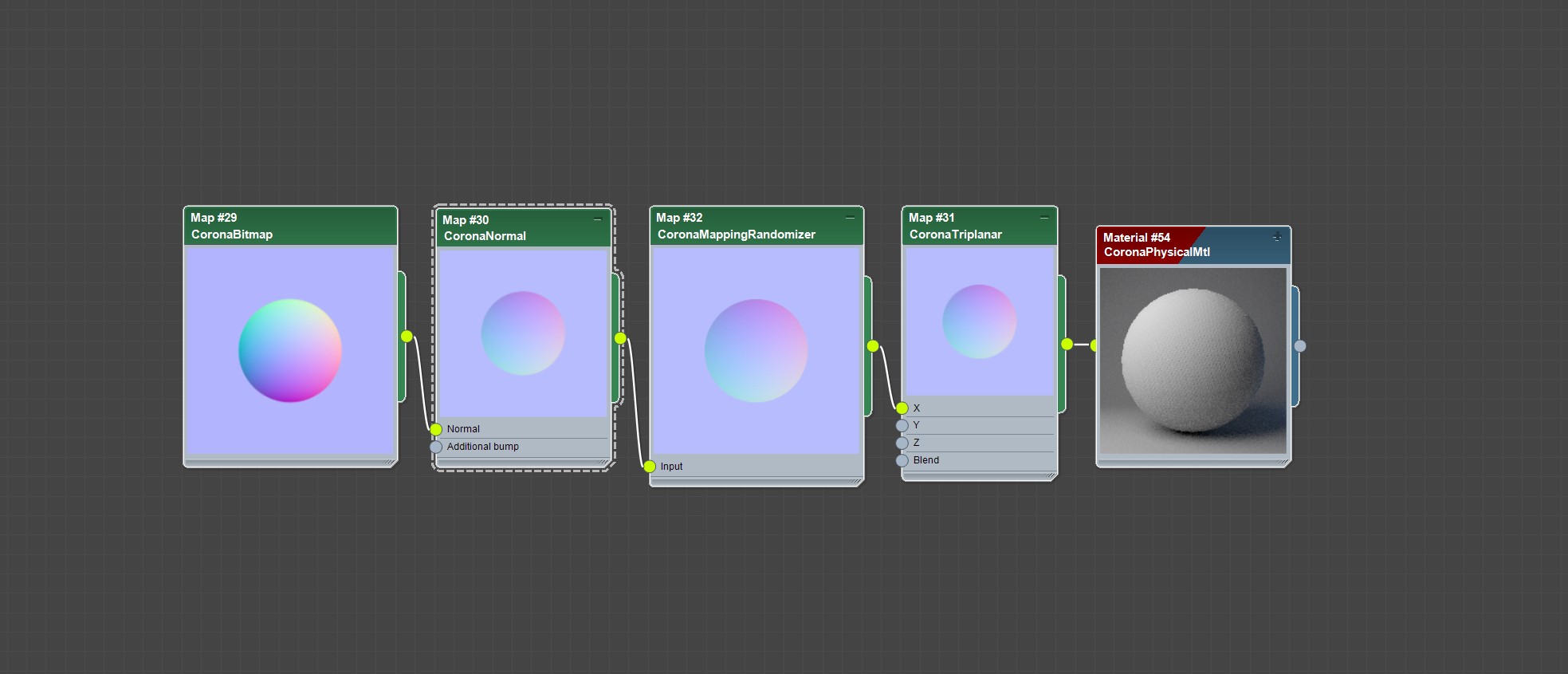1568x674 pixels.
Task: Click the Z input socket on CoronaTriplanar
Action: 902,443
